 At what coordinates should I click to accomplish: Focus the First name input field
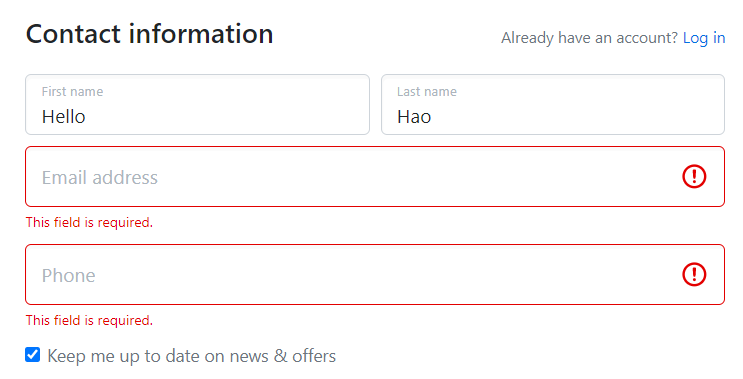click(x=198, y=104)
